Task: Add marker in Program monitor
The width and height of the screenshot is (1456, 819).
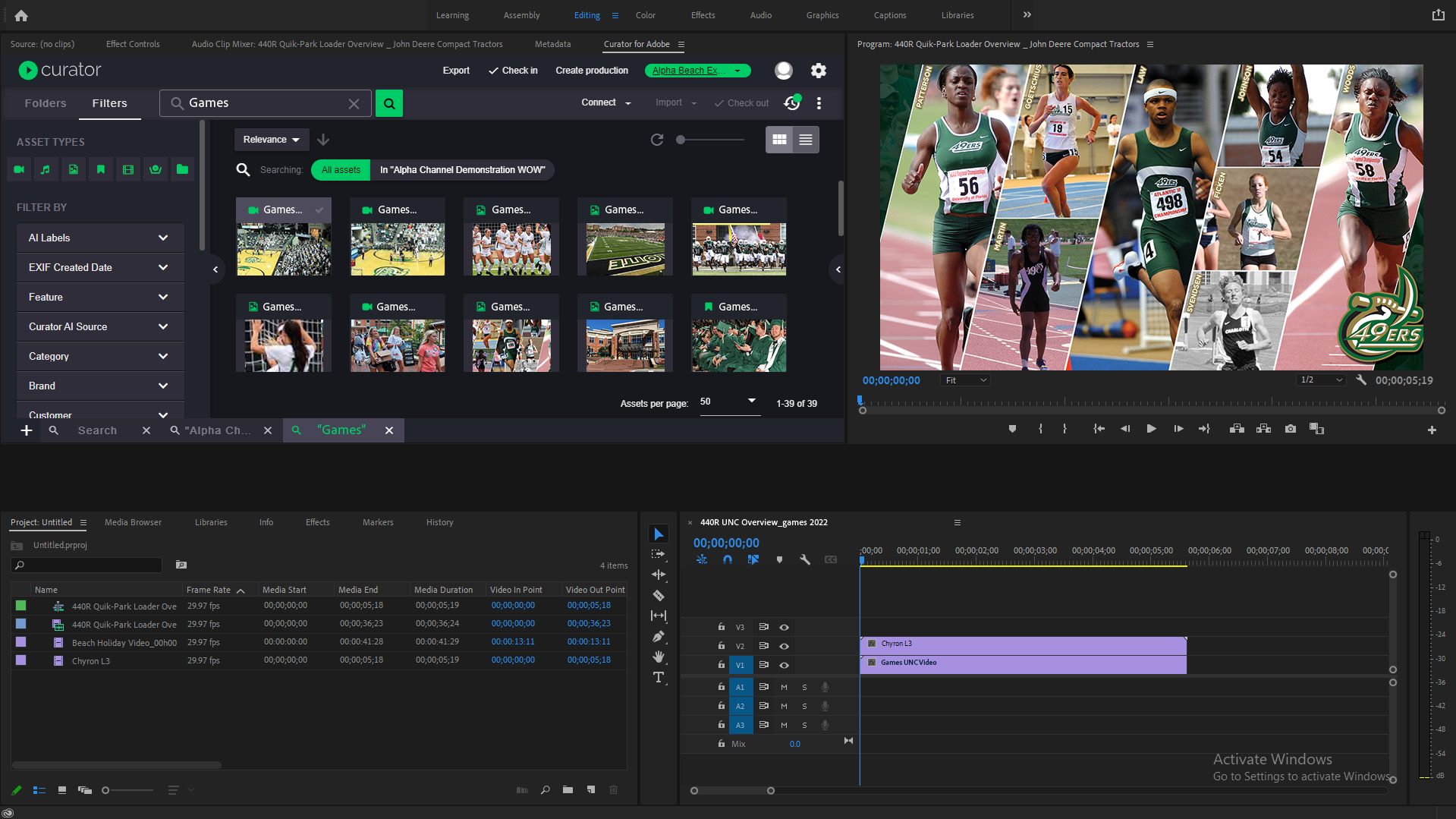Action: coord(1012,429)
